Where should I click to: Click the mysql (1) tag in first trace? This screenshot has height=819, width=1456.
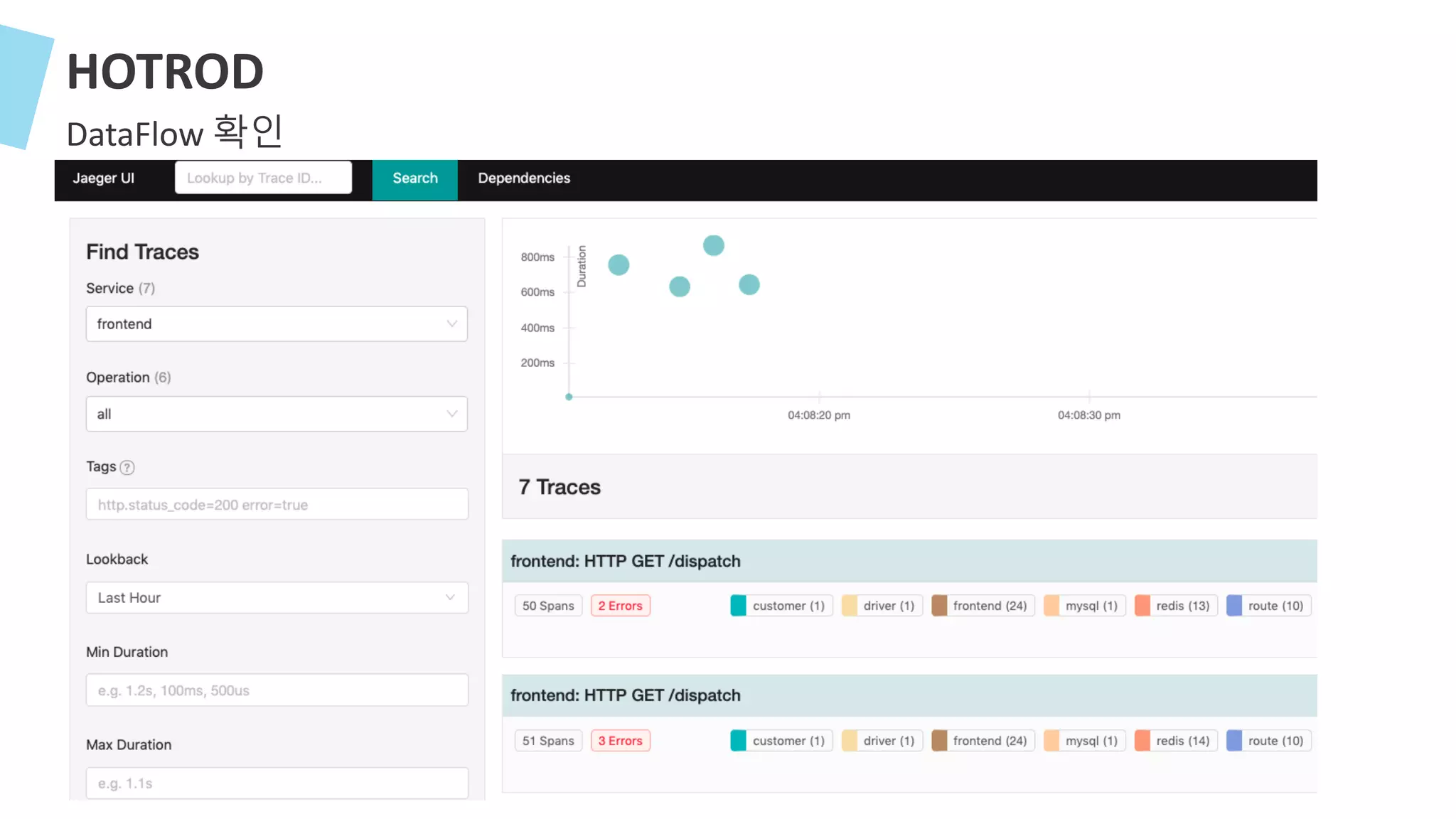[x=1085, y=606]
